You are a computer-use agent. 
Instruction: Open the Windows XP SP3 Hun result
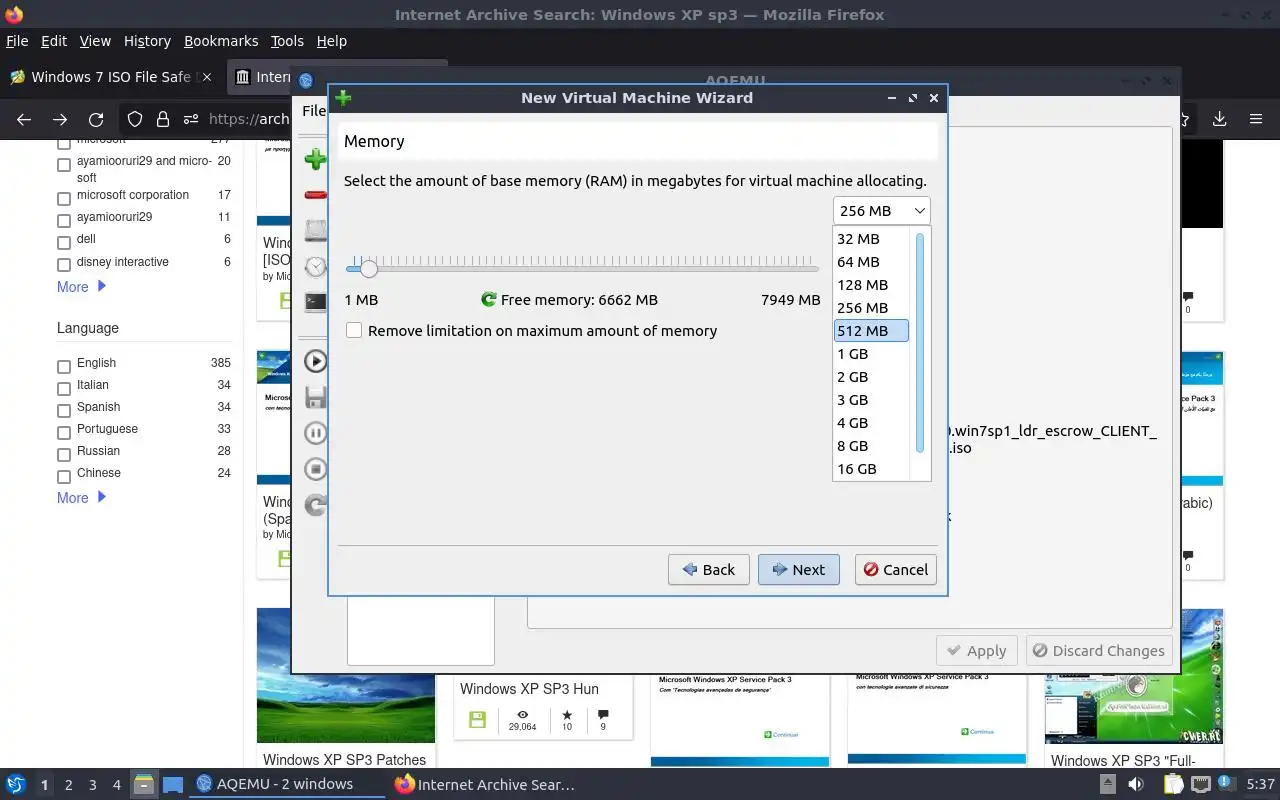[x=529, y=688]
